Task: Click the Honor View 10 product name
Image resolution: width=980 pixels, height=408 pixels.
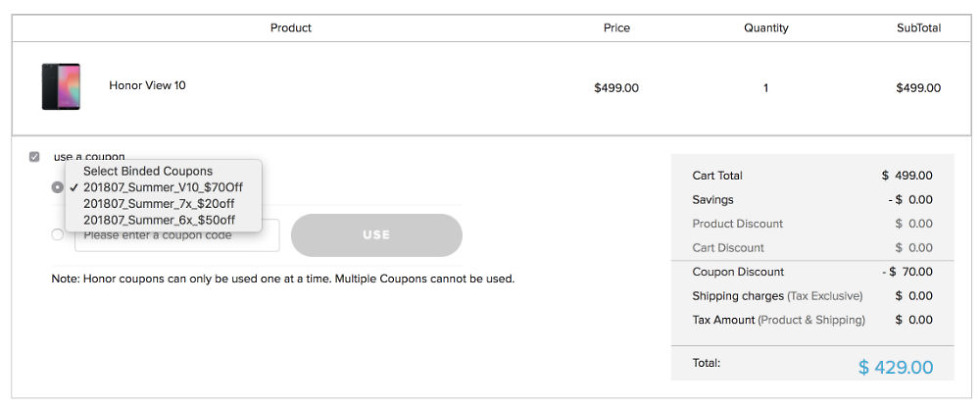Action: [147, 86]
